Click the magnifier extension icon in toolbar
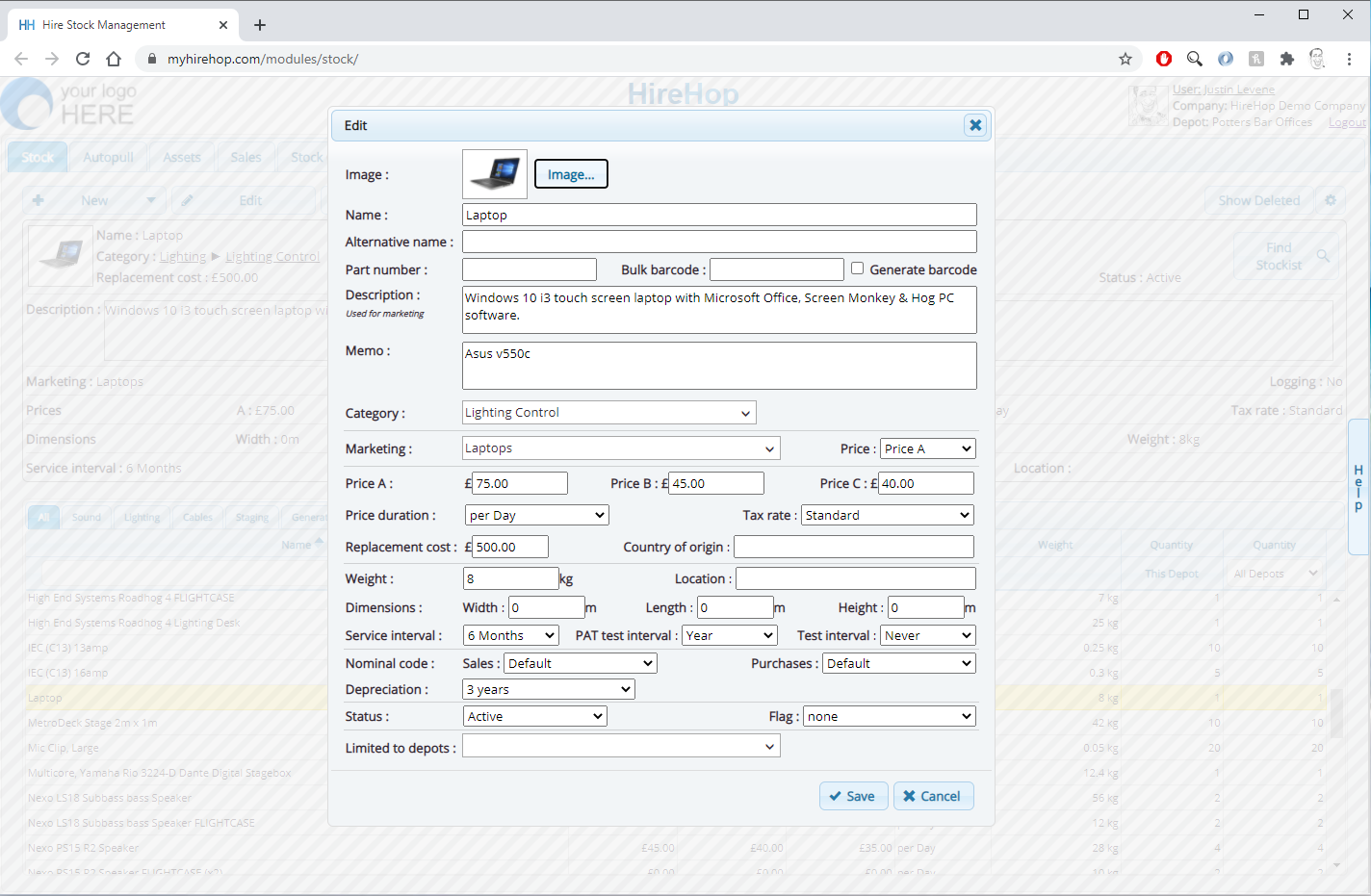 pos(1195,59)
